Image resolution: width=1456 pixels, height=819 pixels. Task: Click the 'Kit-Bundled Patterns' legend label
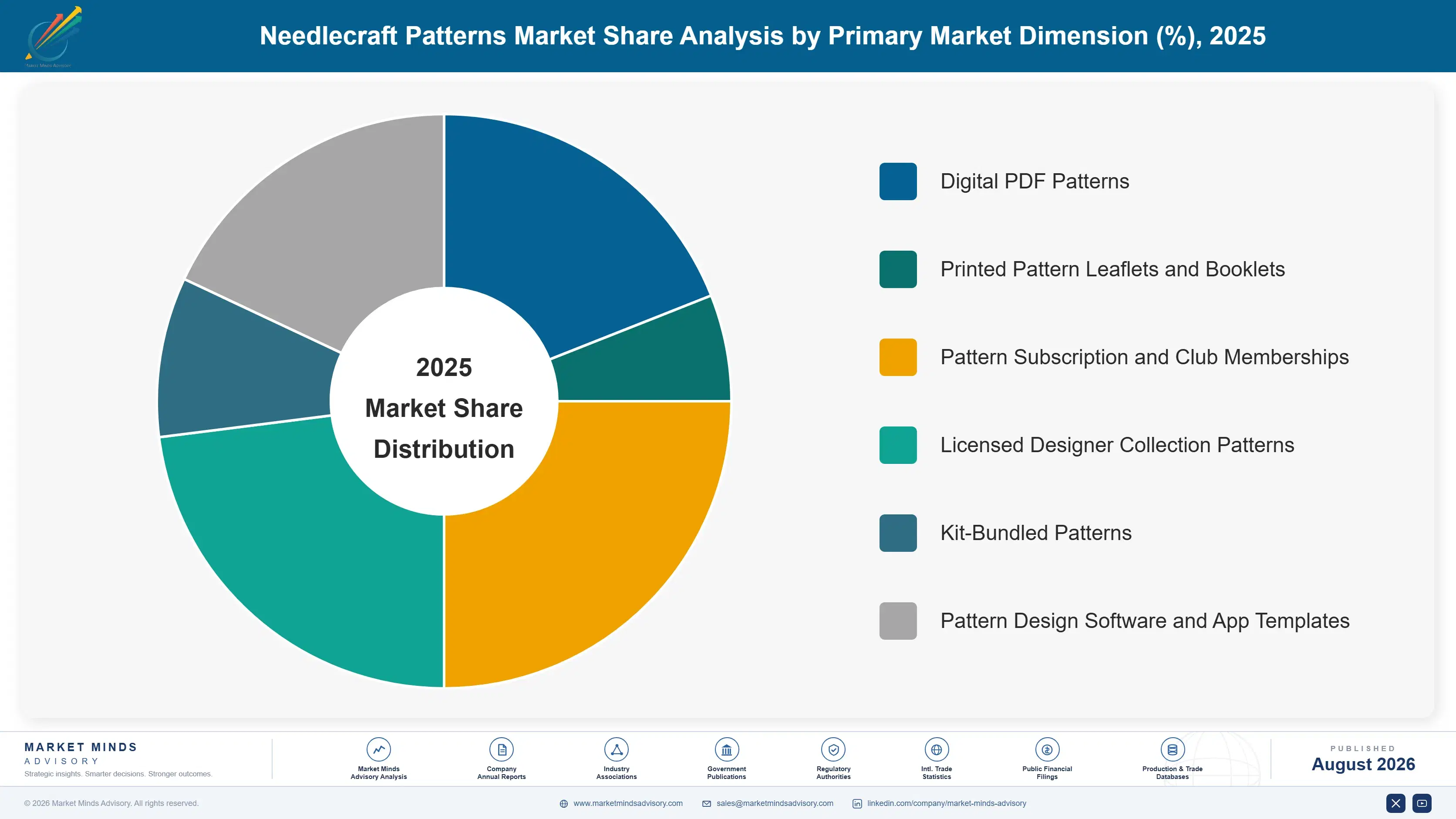pyautogui.click(x=1035, y=533)
